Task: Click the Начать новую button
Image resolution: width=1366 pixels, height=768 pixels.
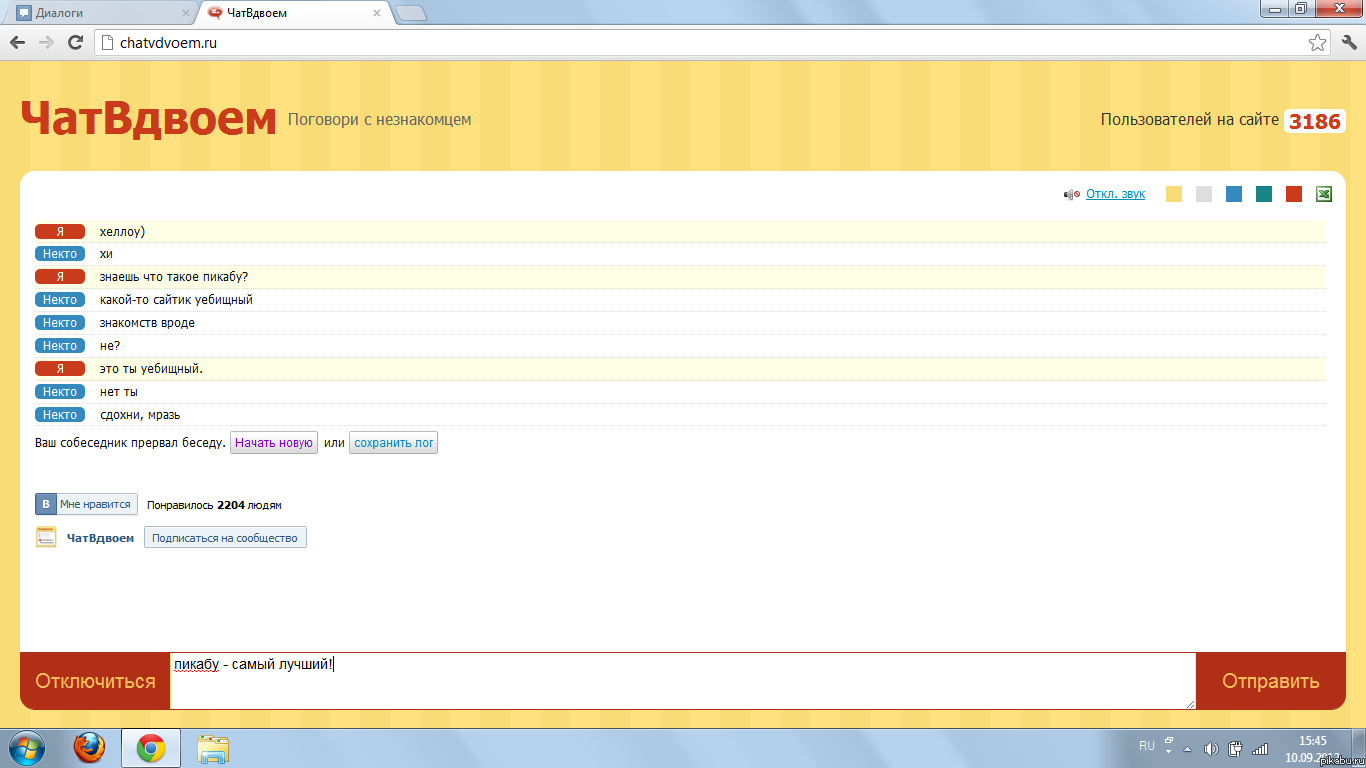Action: pyautogui.click(x=274, y=443)
